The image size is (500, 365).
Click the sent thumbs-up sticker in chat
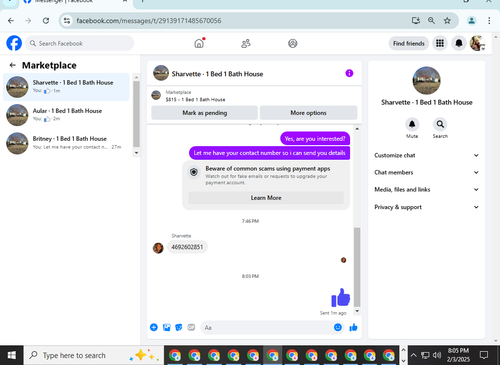pos(340,297)
